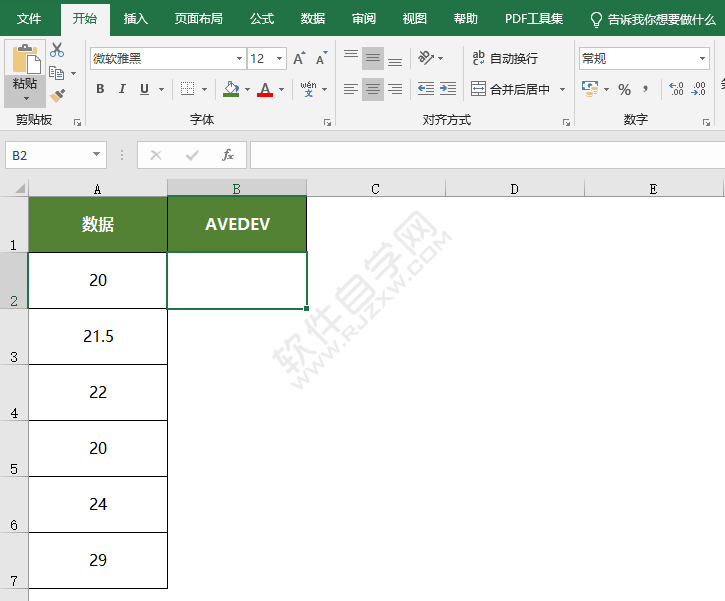Click the cancel X in formula bar
The image size is (725, 601).
pyautogui.click(x=156, y=155)
